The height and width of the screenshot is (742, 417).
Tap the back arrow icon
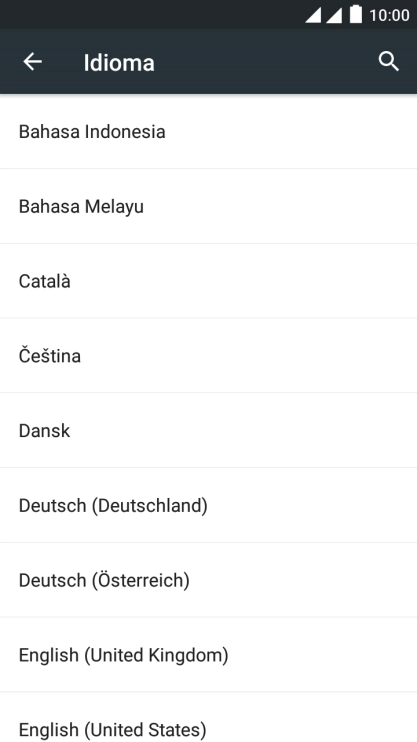click(33, 62)
